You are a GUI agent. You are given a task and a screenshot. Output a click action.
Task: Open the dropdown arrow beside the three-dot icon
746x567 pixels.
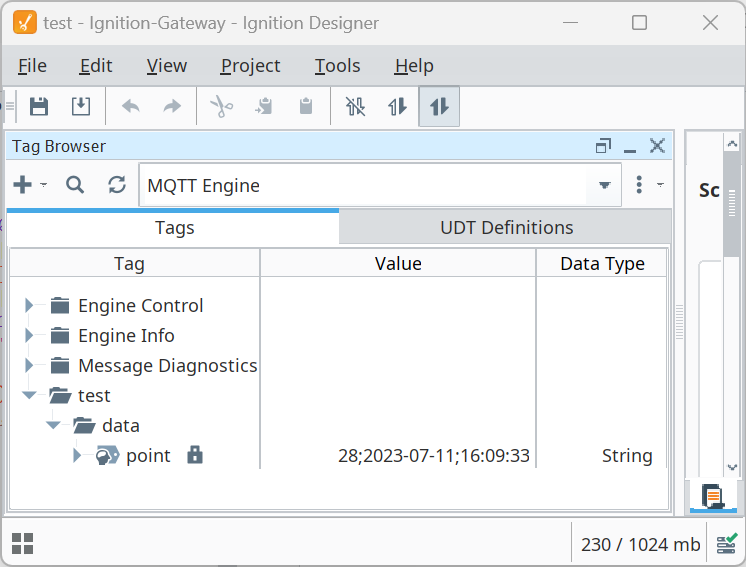coord(660,185)
